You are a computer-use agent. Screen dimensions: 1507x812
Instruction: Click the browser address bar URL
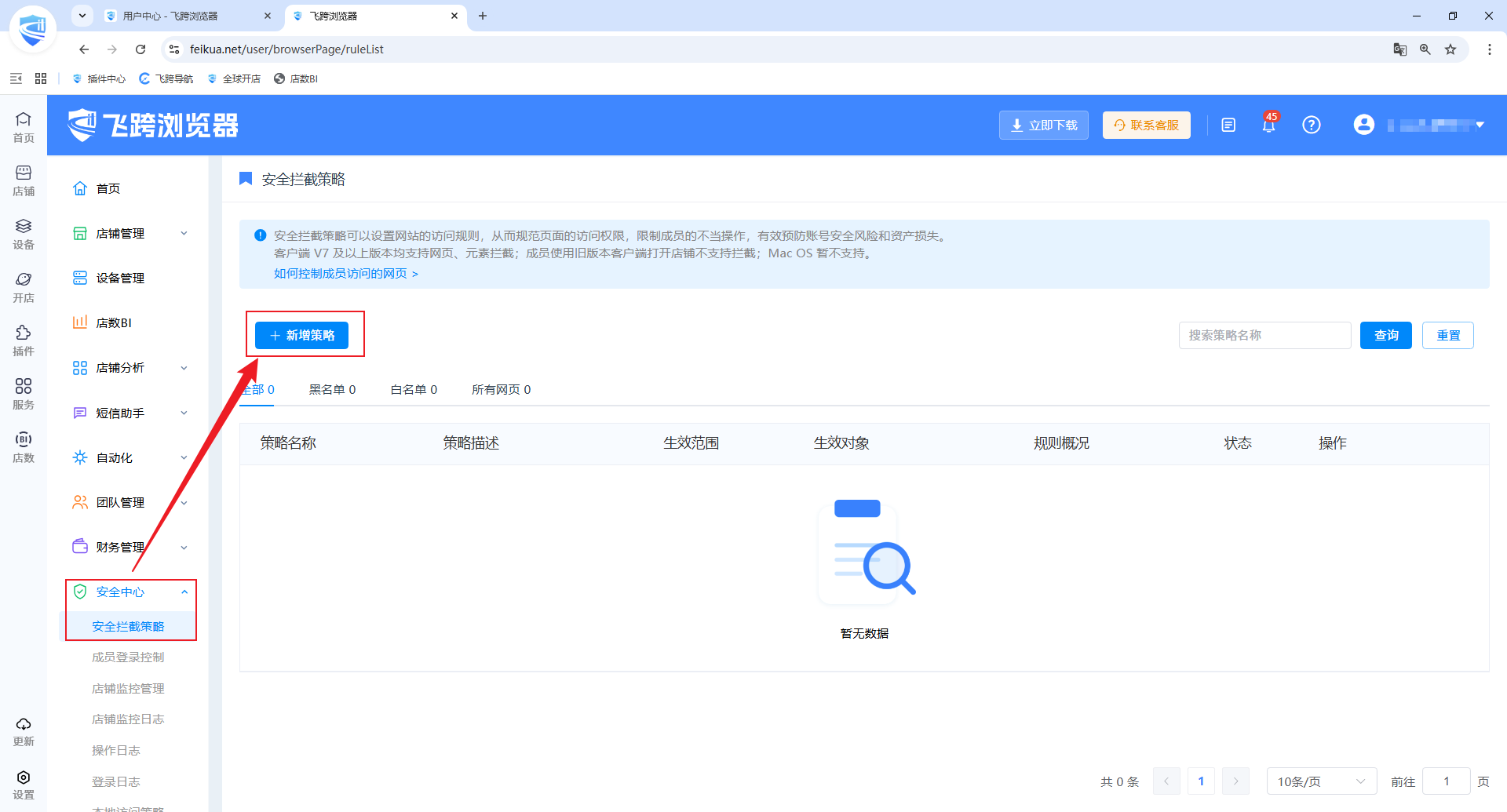point(286,49)
